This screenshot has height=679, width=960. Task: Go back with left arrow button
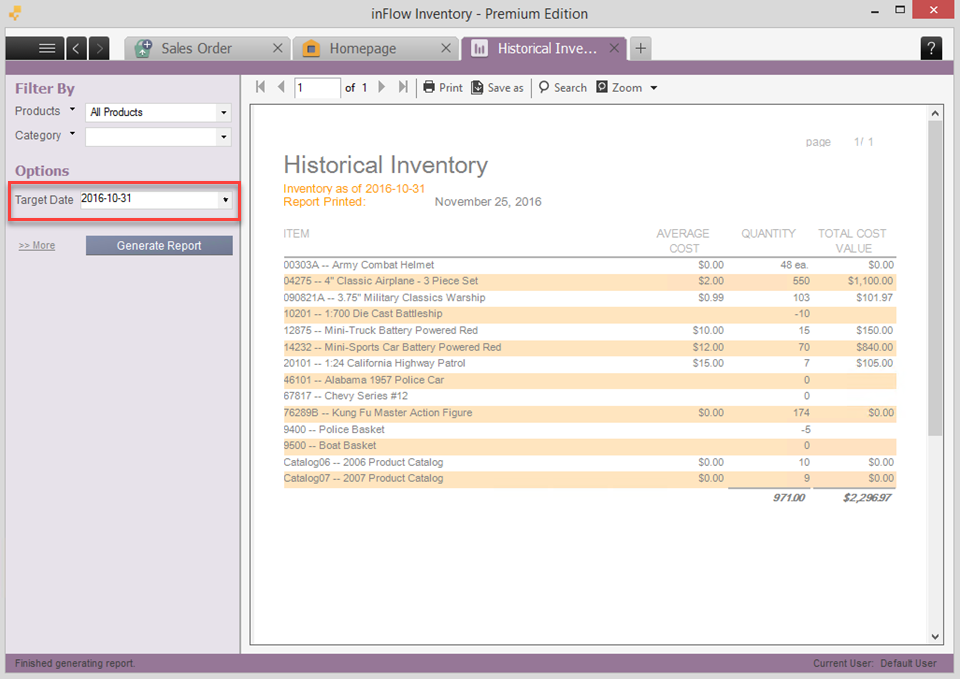(76, 48)
